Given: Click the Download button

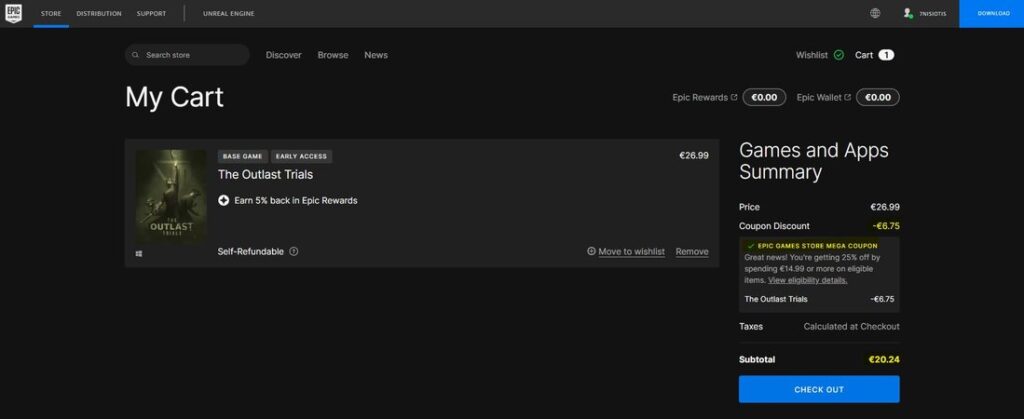Looking at the screenshot, I should coord(991,14).
